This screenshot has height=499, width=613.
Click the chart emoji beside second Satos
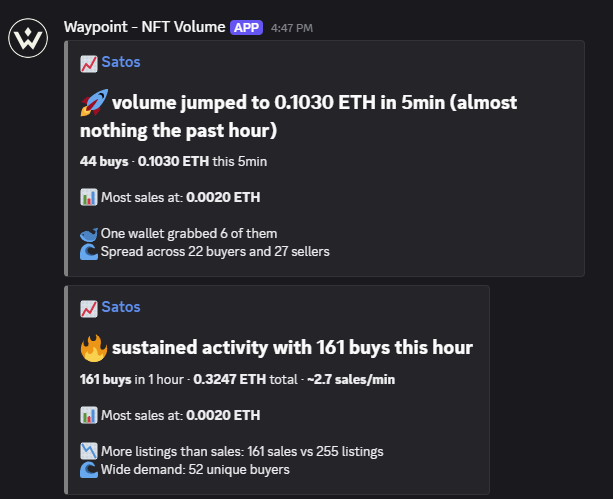(x=89, y=309)
